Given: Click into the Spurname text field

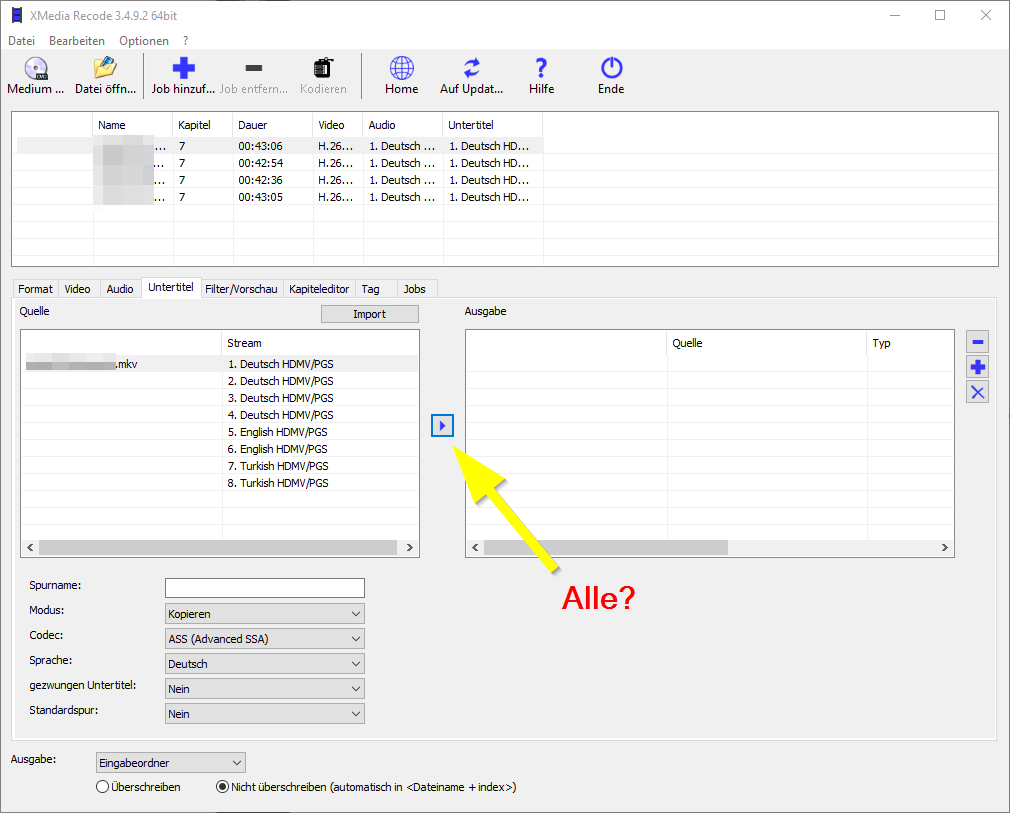Looking at the screenshot, I should pyautogui.click(x=265, y=588).
